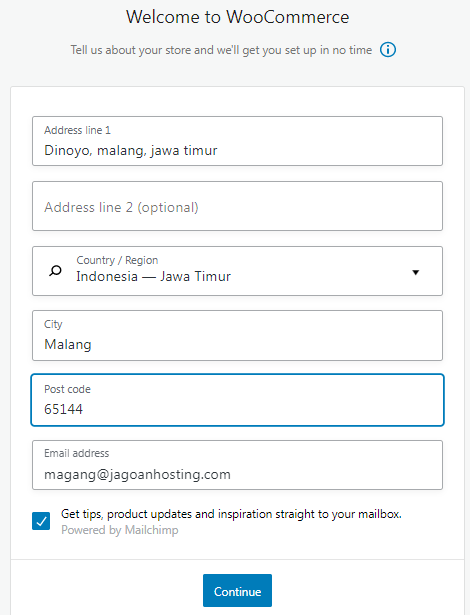
Task: Focus the Address line 1 field
Action: pos(237,141)
